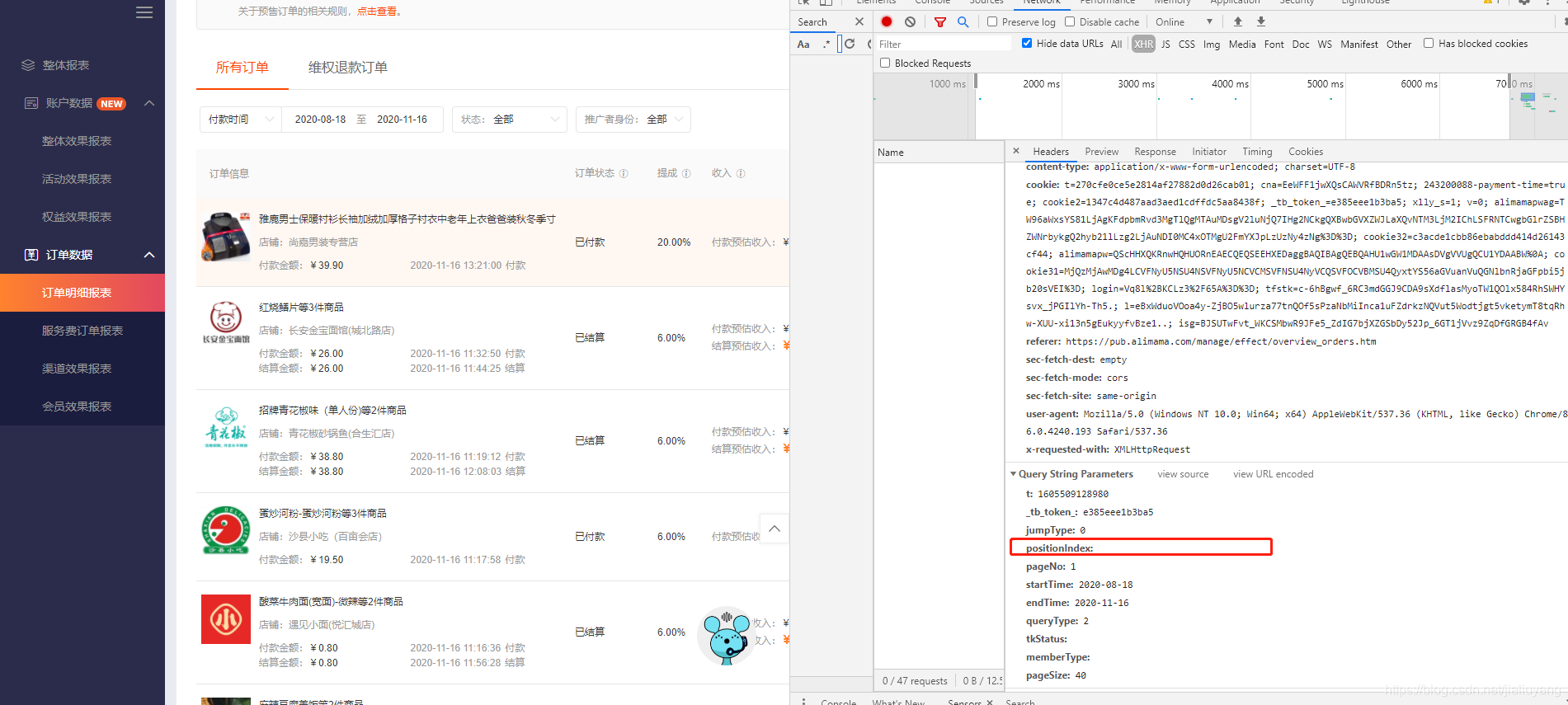Enable Disable cache checkbox

(x=1070, y=21)
